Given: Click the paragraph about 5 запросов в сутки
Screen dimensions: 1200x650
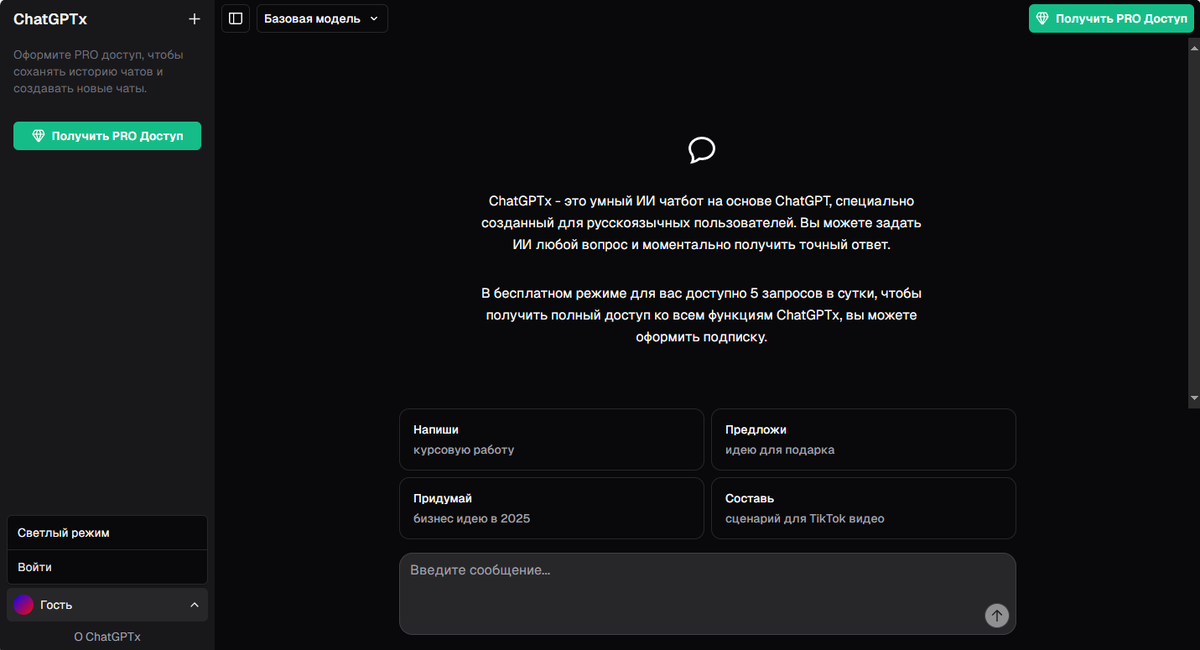Looking at the screenshot, I should pos(702,315).
